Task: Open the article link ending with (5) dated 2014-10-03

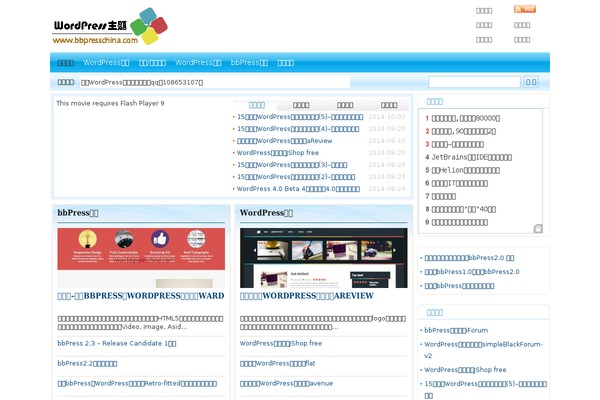Action: tap(300, 117)
